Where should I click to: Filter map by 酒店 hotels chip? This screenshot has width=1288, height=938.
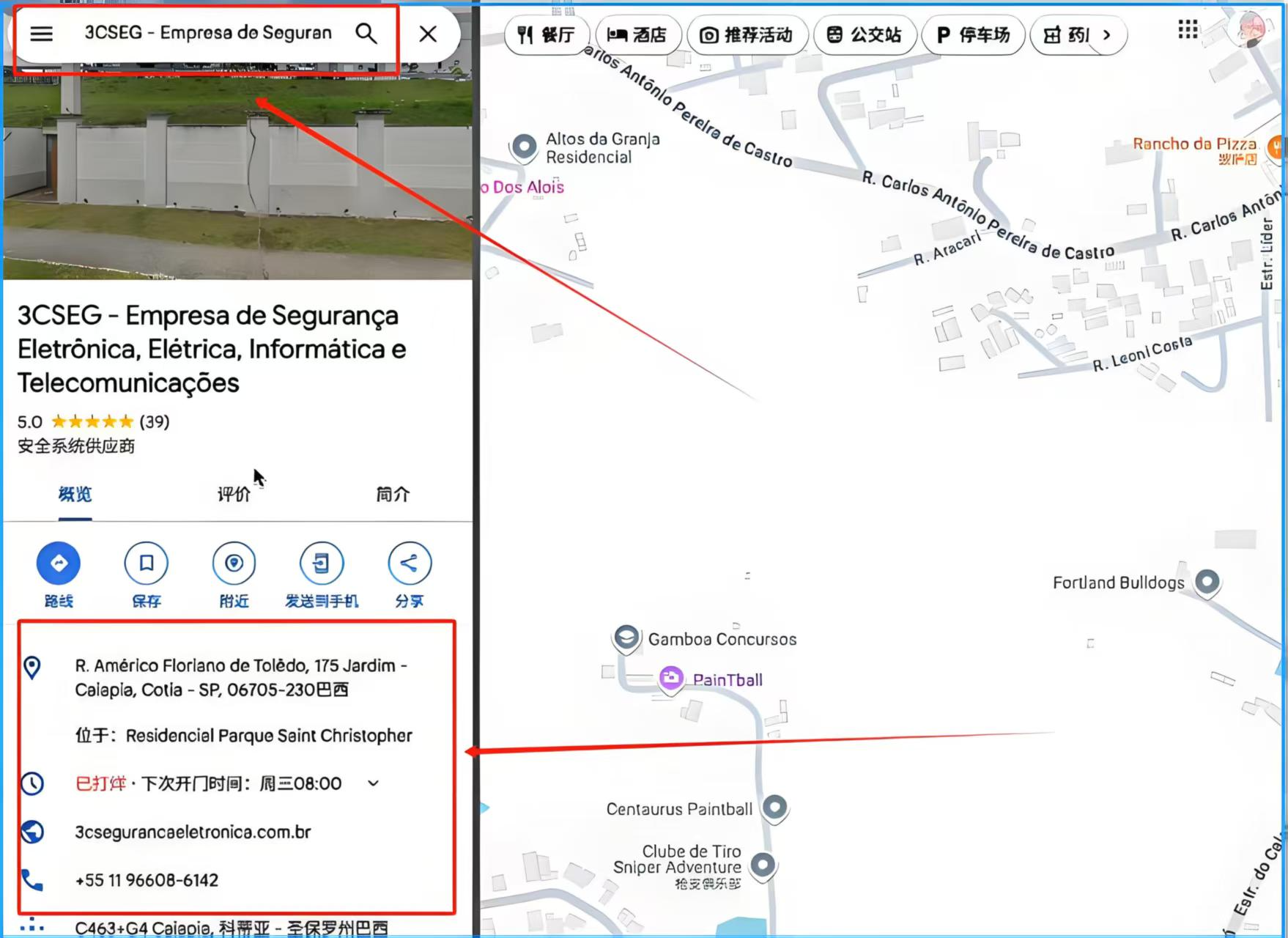638,34
